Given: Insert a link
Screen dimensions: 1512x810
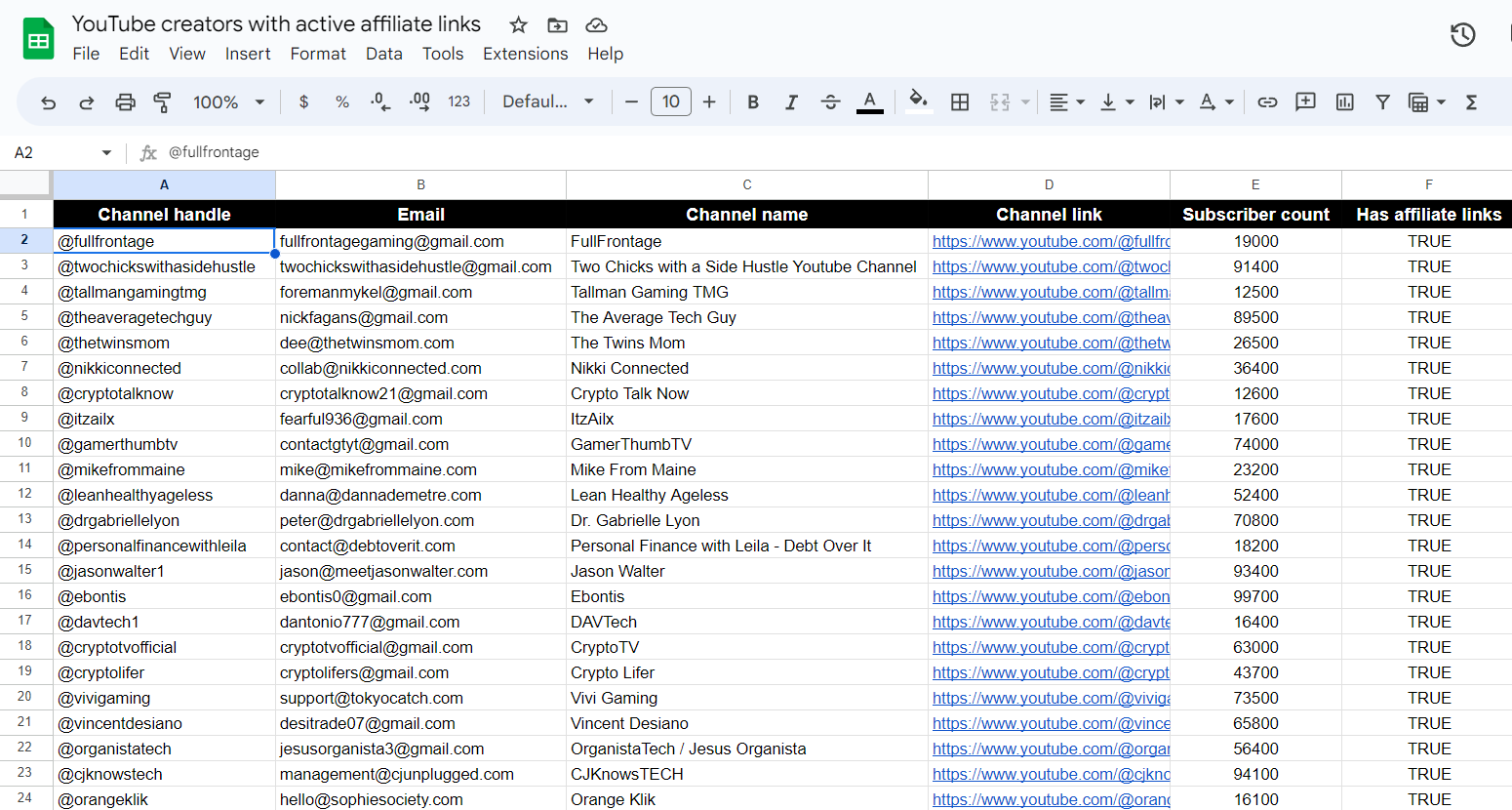Looking at the screenshot, I should [x=1267, y=101].
